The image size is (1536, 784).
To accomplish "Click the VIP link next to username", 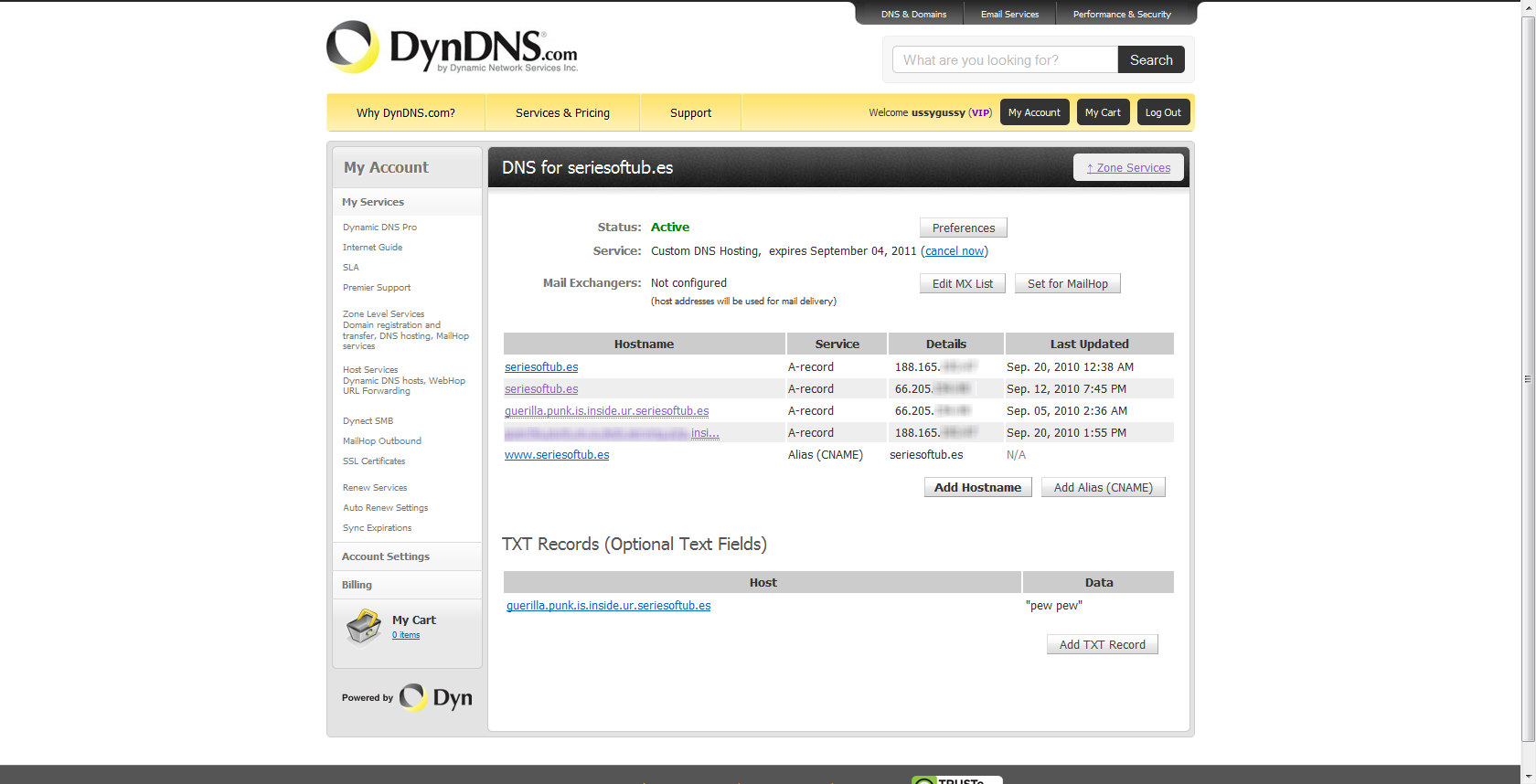I will [980, 112].
